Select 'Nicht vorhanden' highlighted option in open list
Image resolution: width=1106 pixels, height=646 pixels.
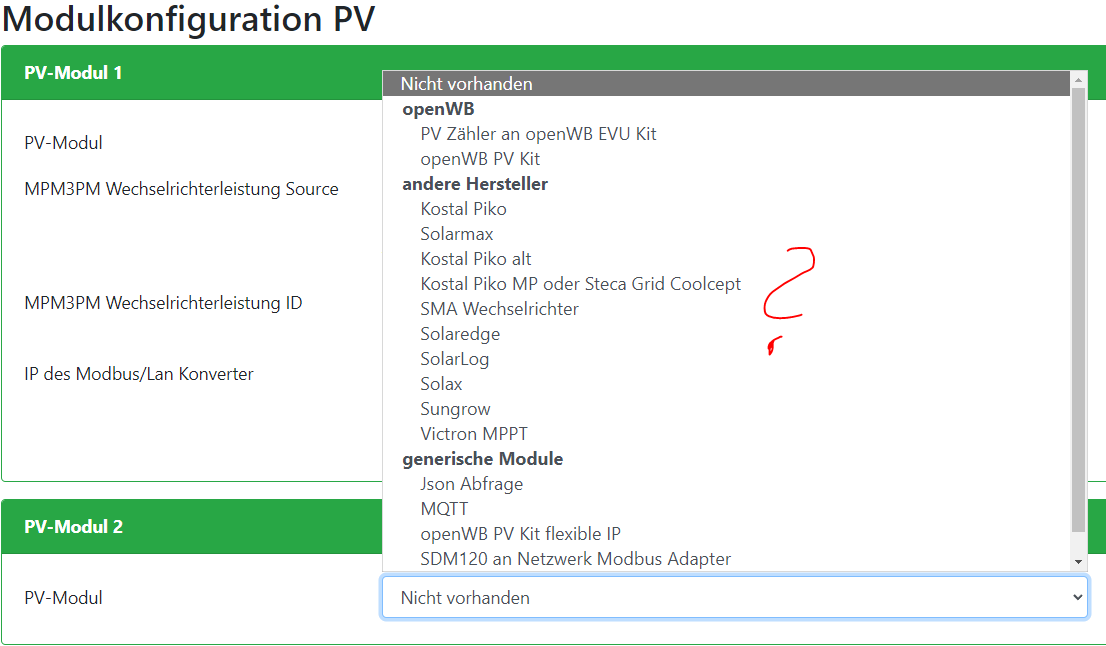coord(727,84)
